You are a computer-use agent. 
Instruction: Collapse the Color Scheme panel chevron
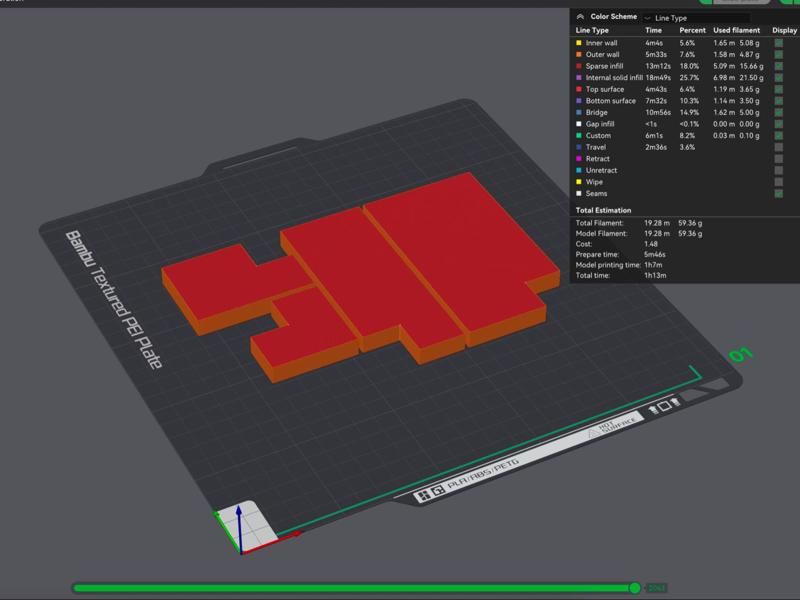[580, 17]
